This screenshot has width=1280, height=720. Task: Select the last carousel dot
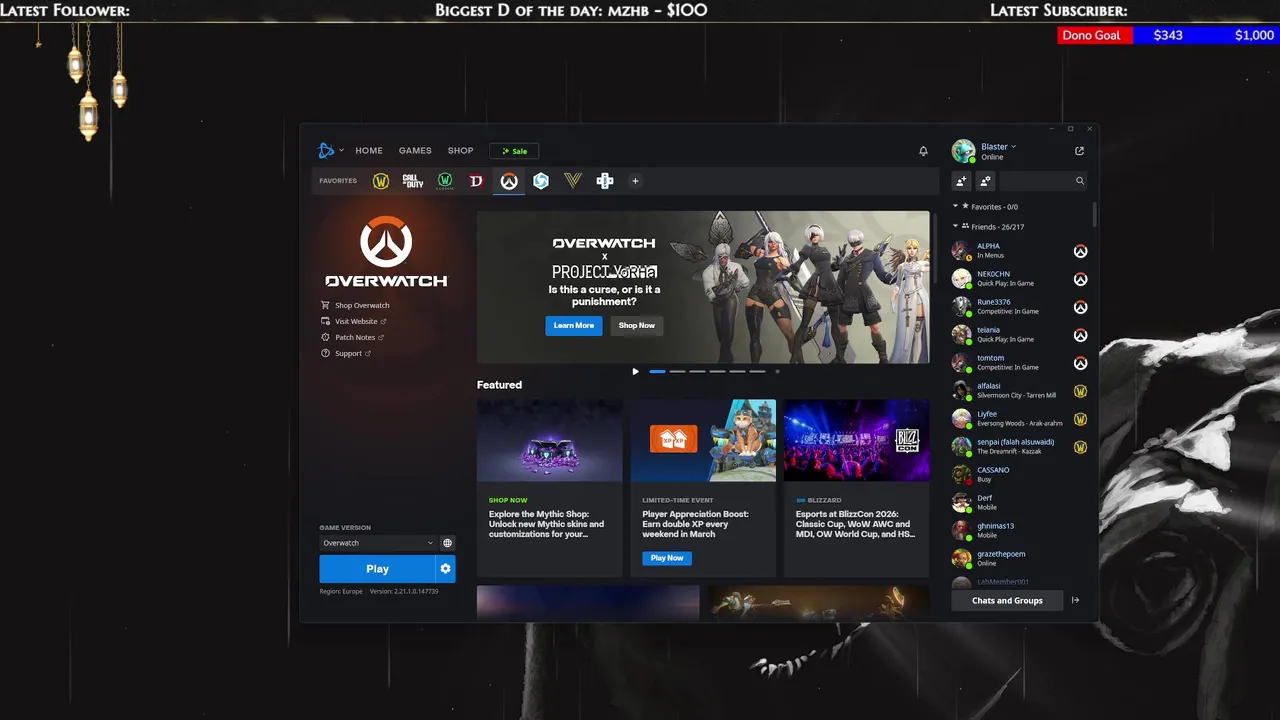[x=777, y=371]
